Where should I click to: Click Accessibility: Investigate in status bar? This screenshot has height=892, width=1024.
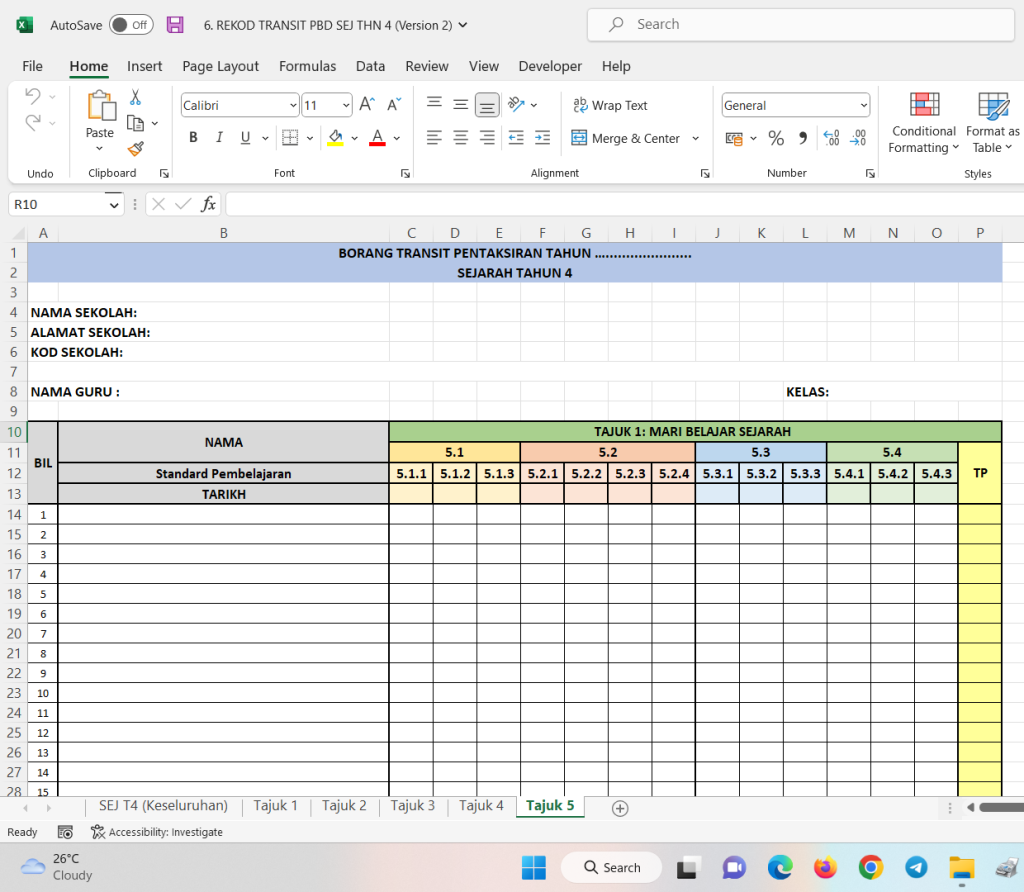[156, 832]
